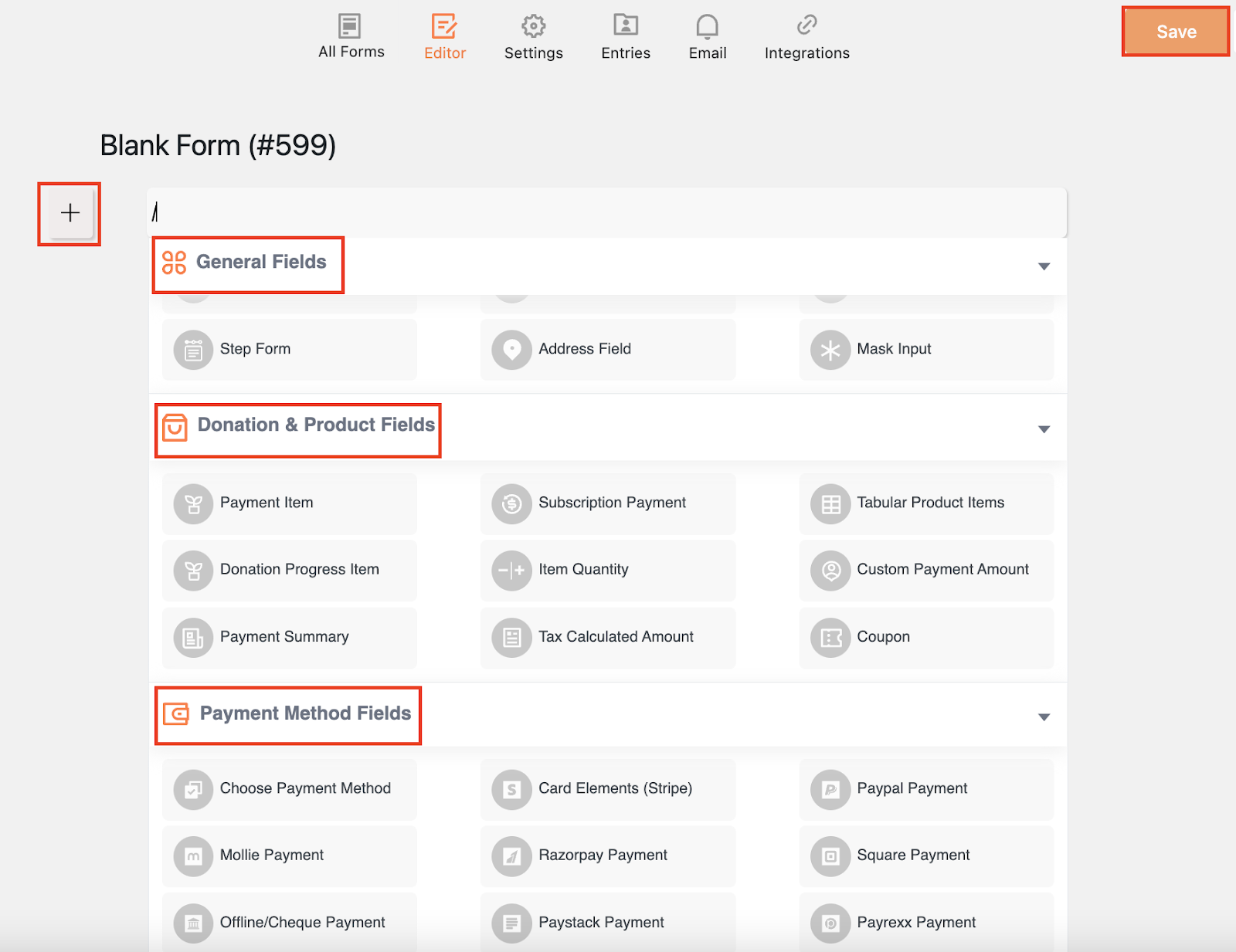Click the Custom Payment Amount icon
The width and height of the screenshot is (1236, 952).
(830, 571)
